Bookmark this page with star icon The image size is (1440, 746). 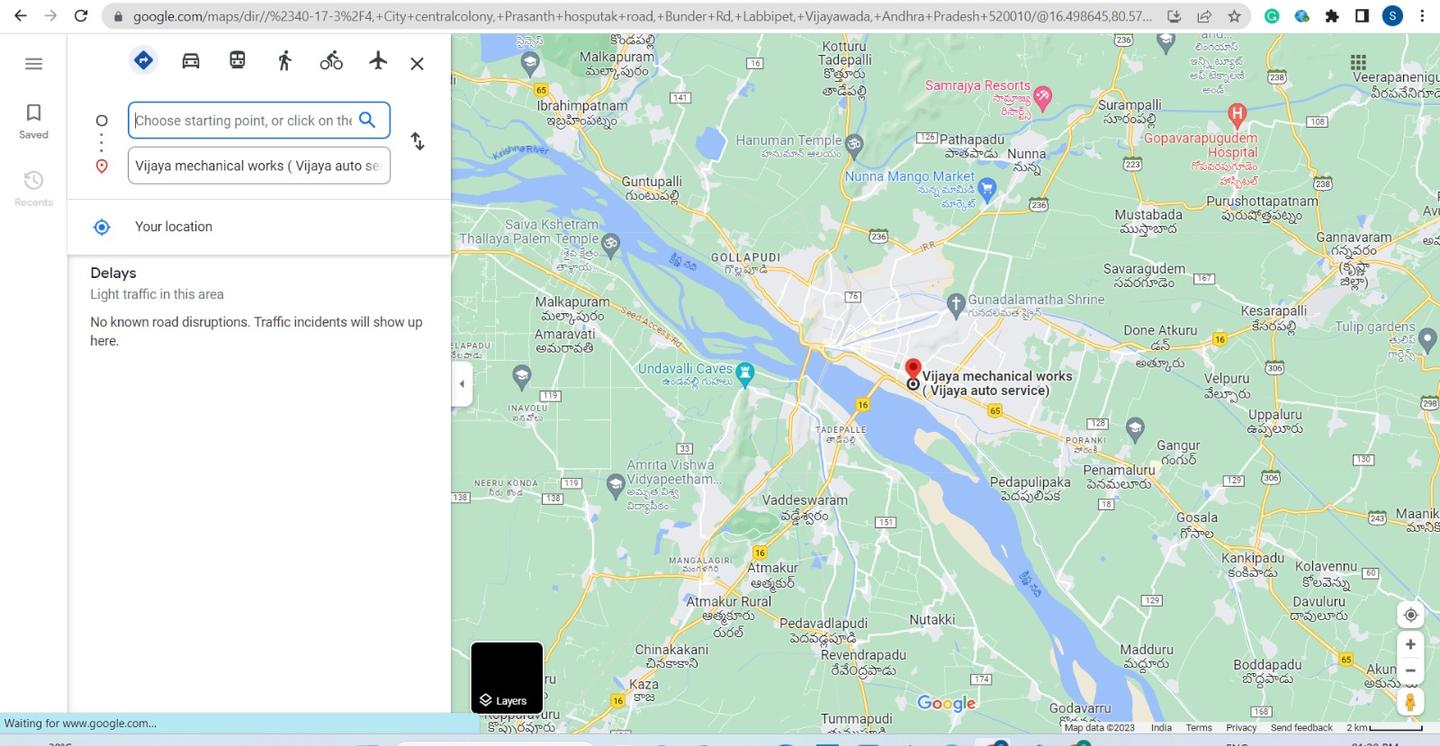point(1234,16)
